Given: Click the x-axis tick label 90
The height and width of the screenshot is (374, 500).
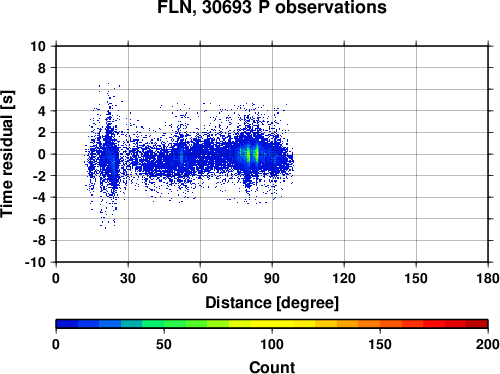Looking at the screenshot, I should click(x=272, y=278).
